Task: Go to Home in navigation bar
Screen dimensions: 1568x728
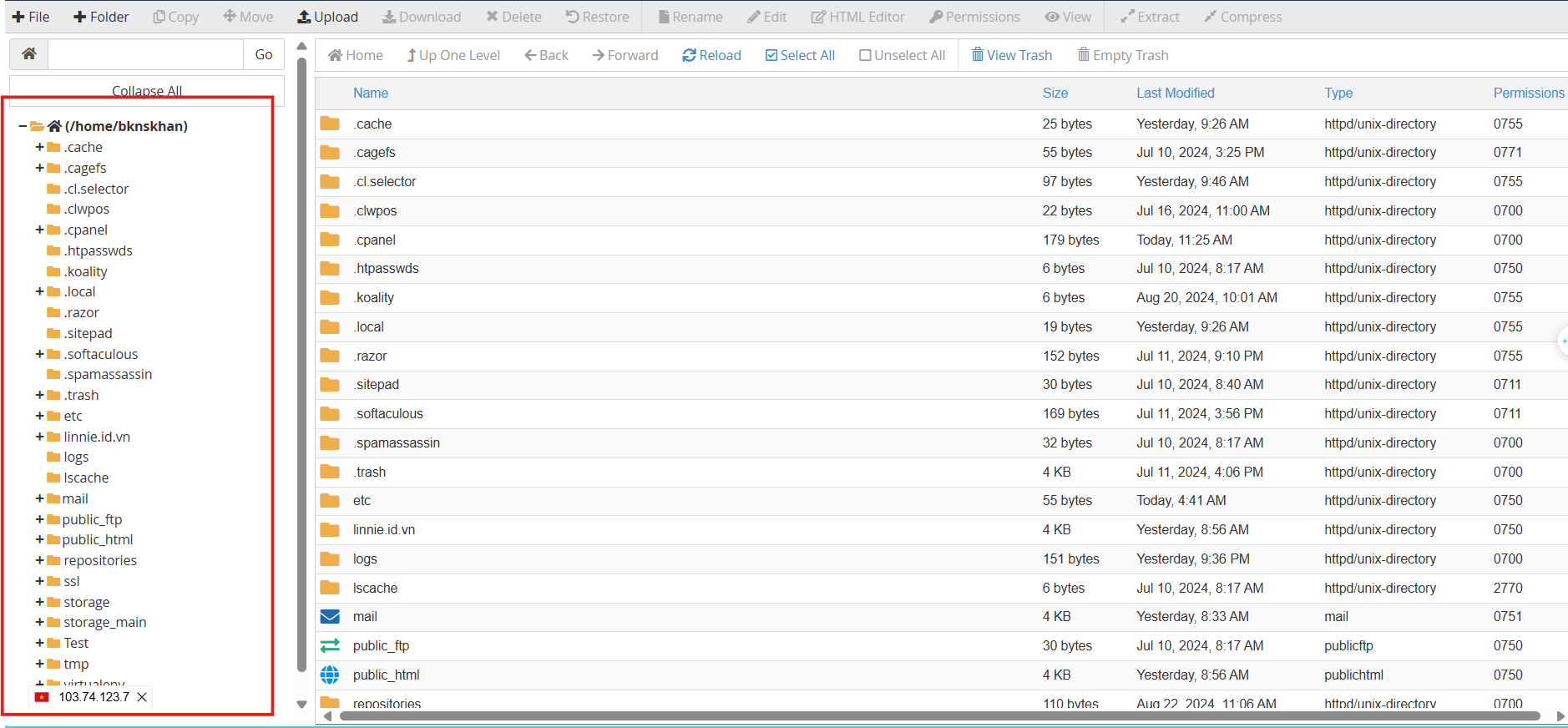Action: click(356, 55)
